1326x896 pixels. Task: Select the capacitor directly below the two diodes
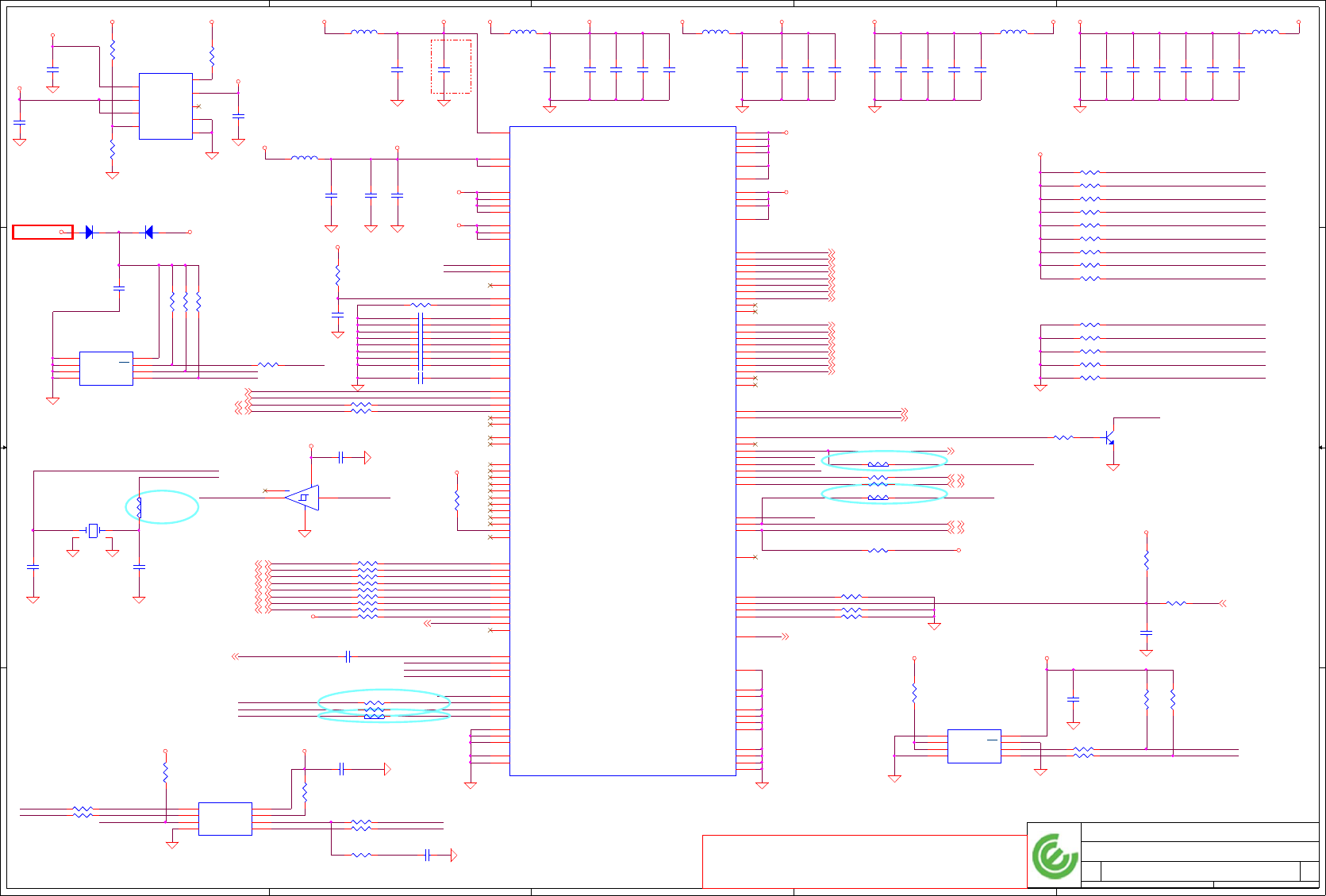point(119,288)
